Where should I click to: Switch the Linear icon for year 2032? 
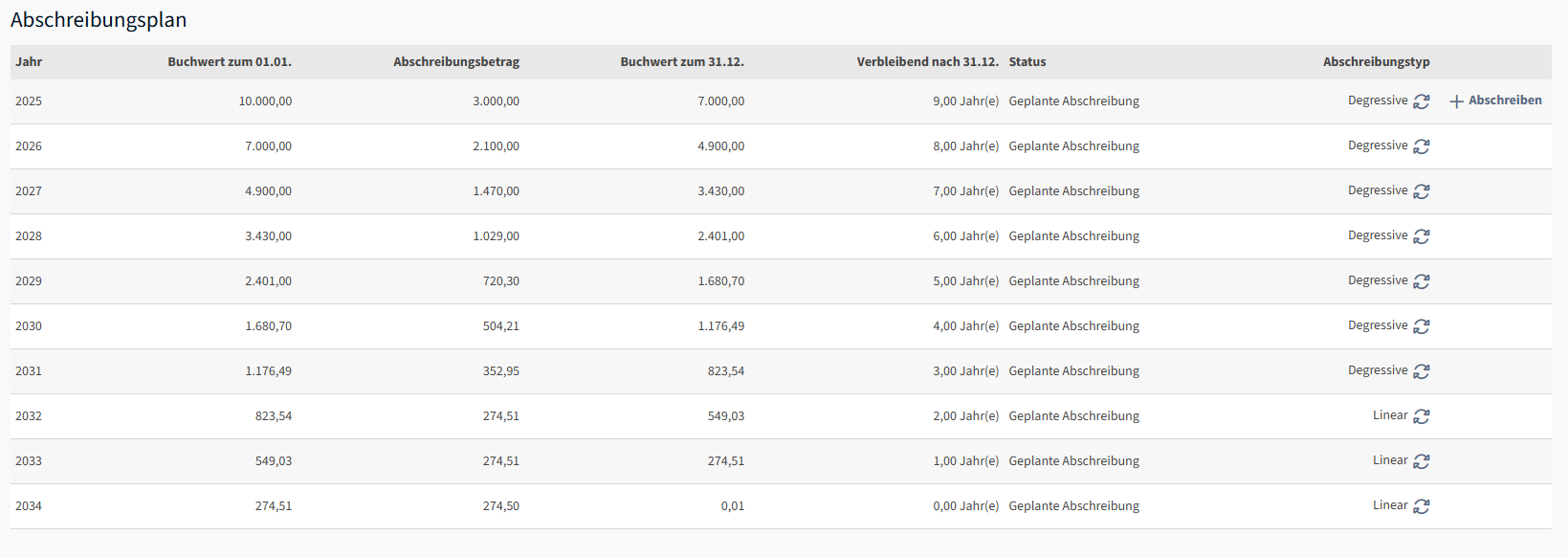coord(1422,416)
